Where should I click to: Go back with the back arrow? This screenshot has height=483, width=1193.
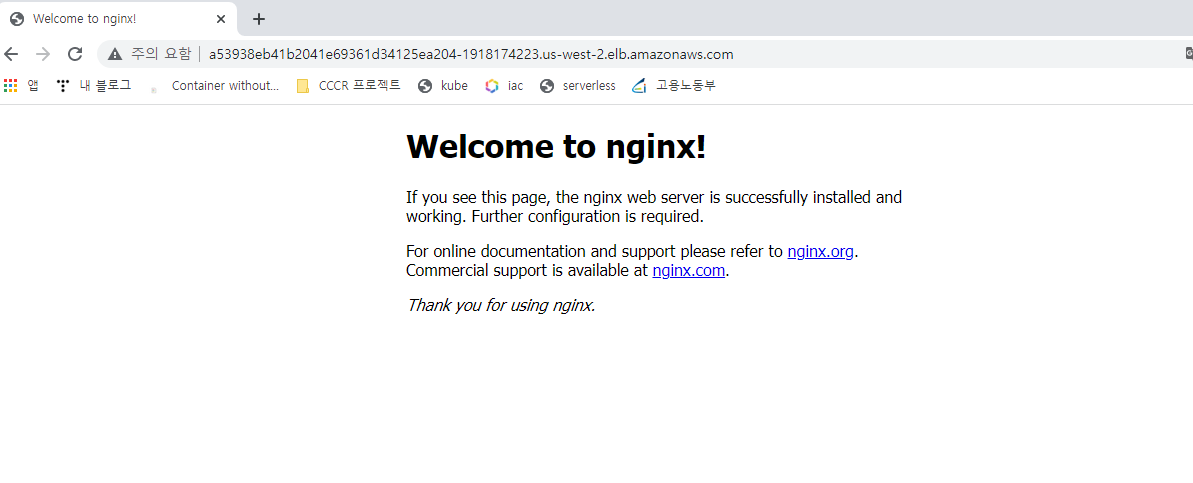(11, 54)
